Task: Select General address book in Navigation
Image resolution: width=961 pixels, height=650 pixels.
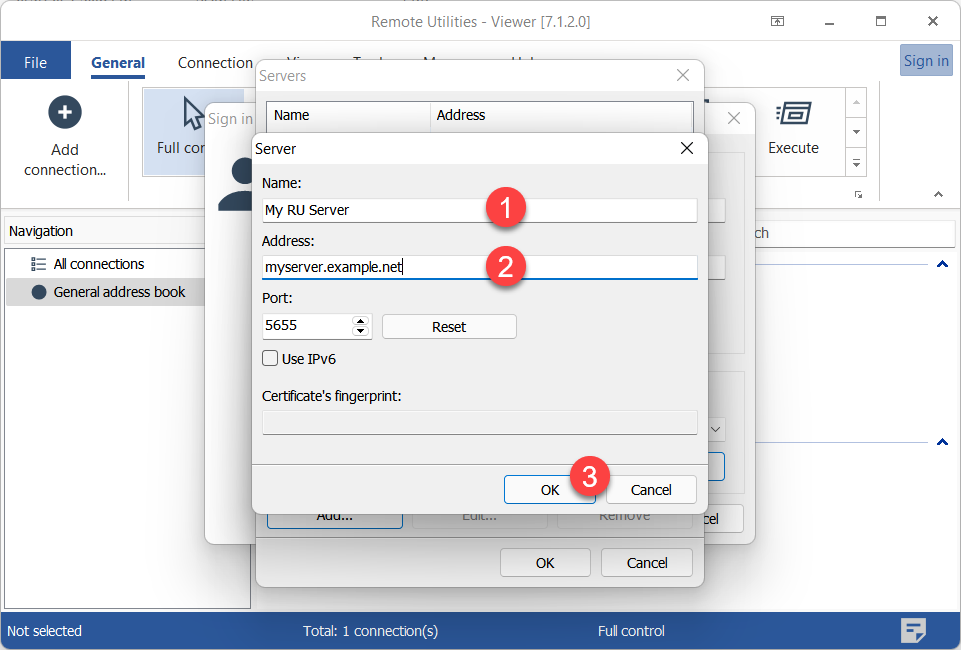Action: pos(119,292)
